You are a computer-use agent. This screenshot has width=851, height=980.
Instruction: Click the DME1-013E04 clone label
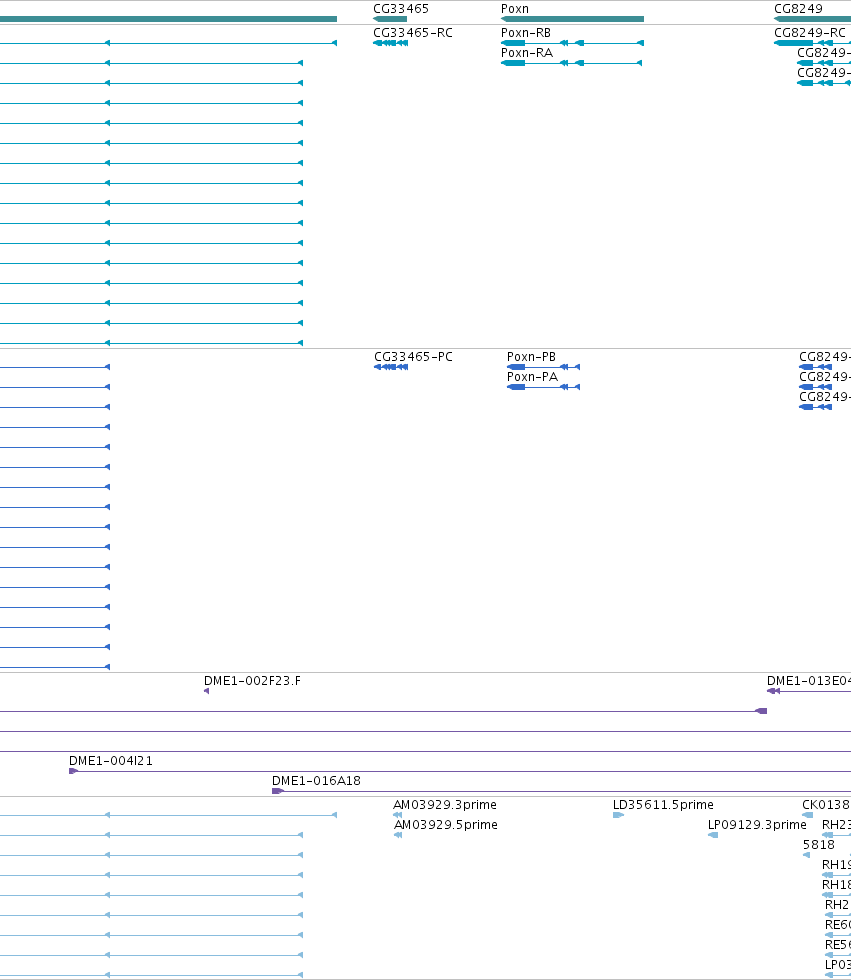(809, 681)
